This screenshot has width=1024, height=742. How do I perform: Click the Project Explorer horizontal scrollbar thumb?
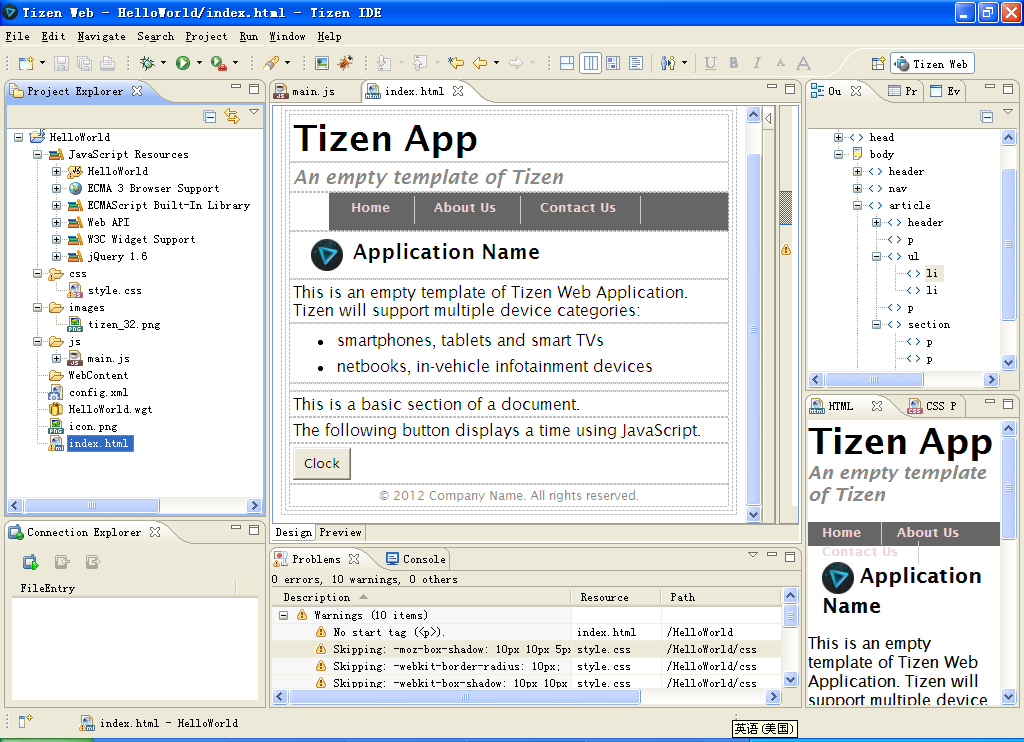(91, 506)
